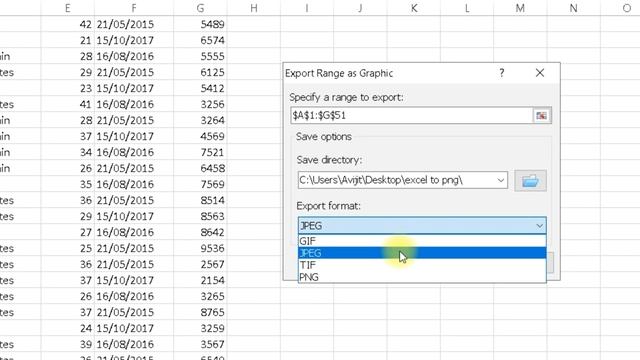Image resolution: width=640 pixels, height=360 pixels.
Task: Select cell with value 8765
Action: pos(200,312)
